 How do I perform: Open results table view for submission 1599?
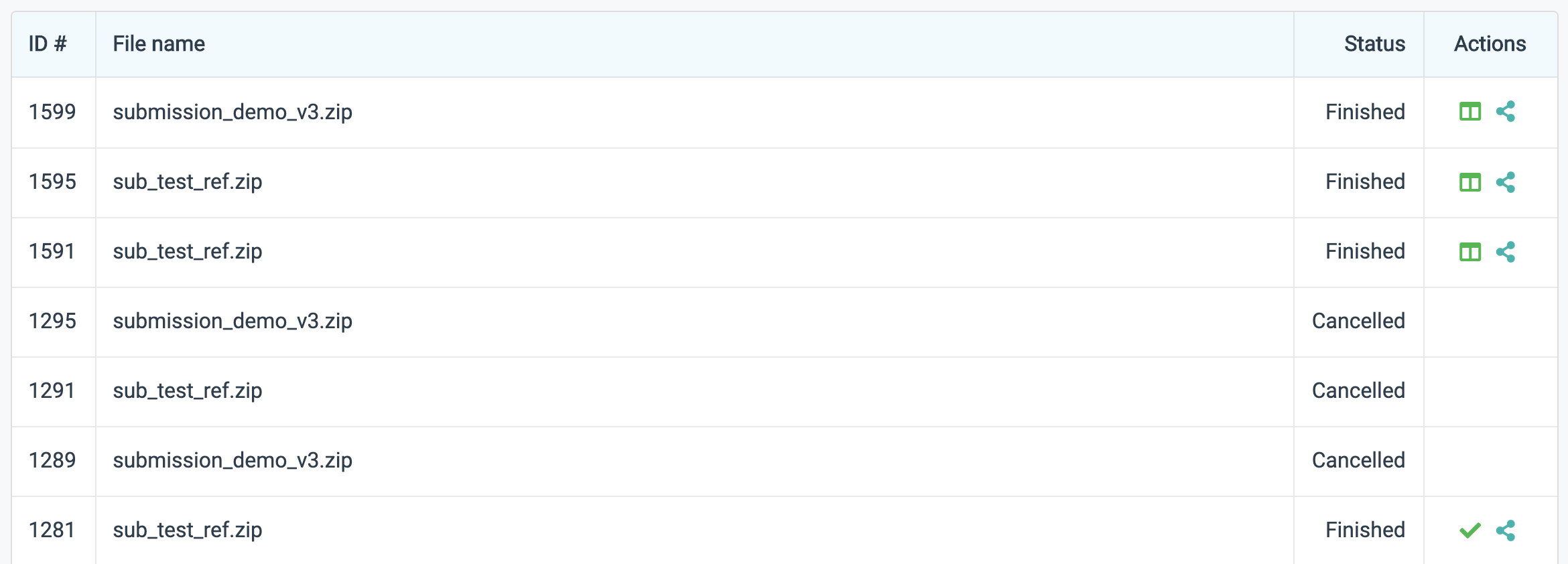[1470, 112]
